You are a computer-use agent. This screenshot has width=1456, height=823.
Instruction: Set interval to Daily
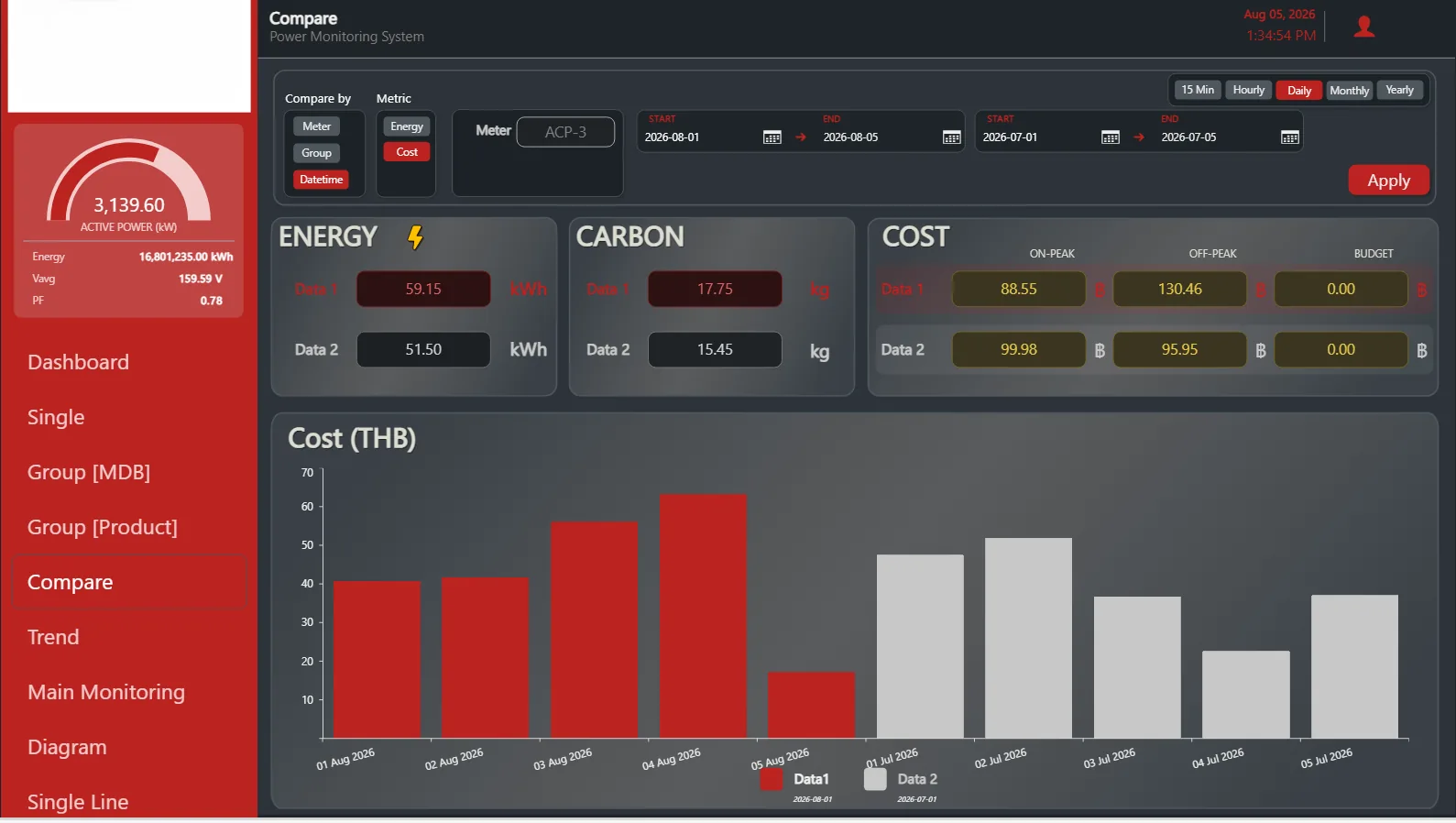[1299, 91]
